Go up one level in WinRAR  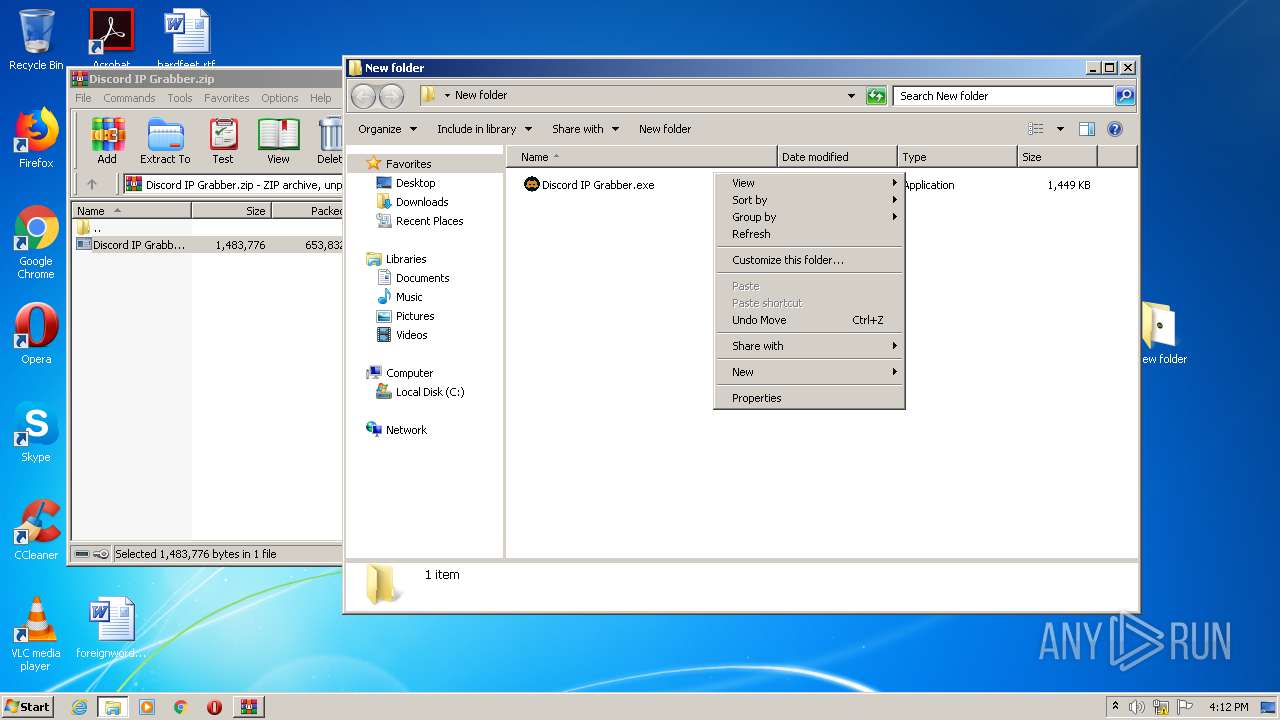click(92, 184)
